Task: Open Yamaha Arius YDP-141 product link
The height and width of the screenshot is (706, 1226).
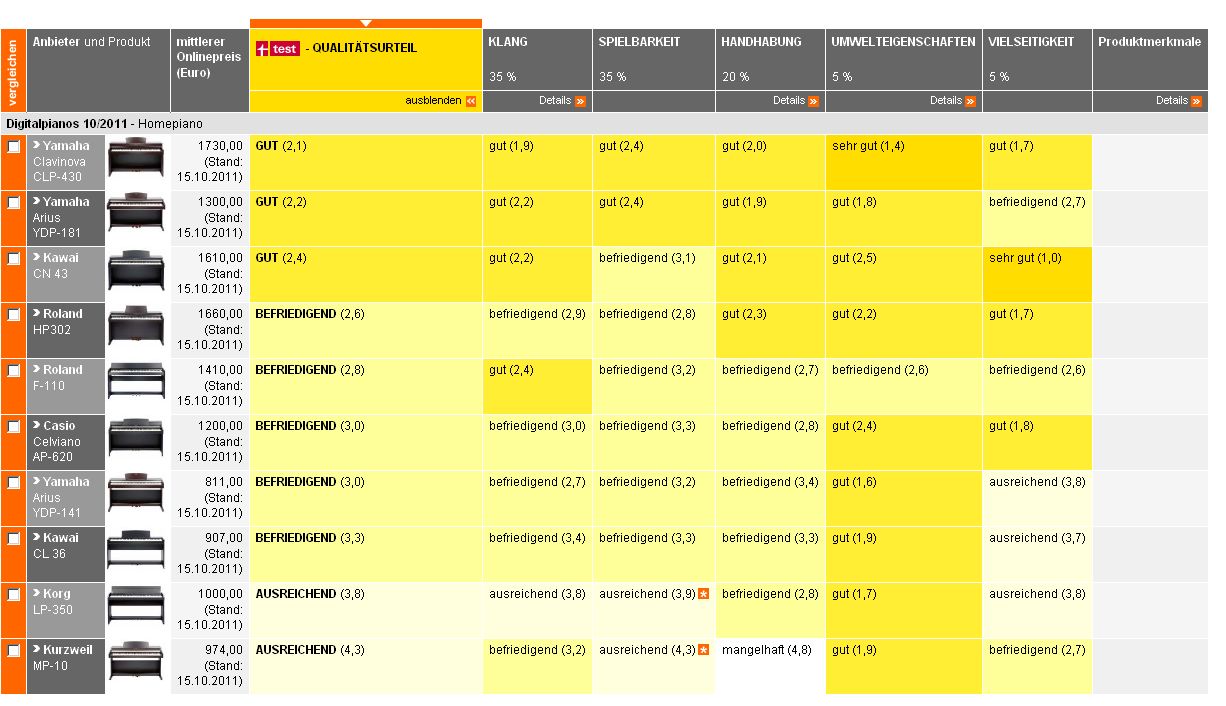Action: pos(62,497)
